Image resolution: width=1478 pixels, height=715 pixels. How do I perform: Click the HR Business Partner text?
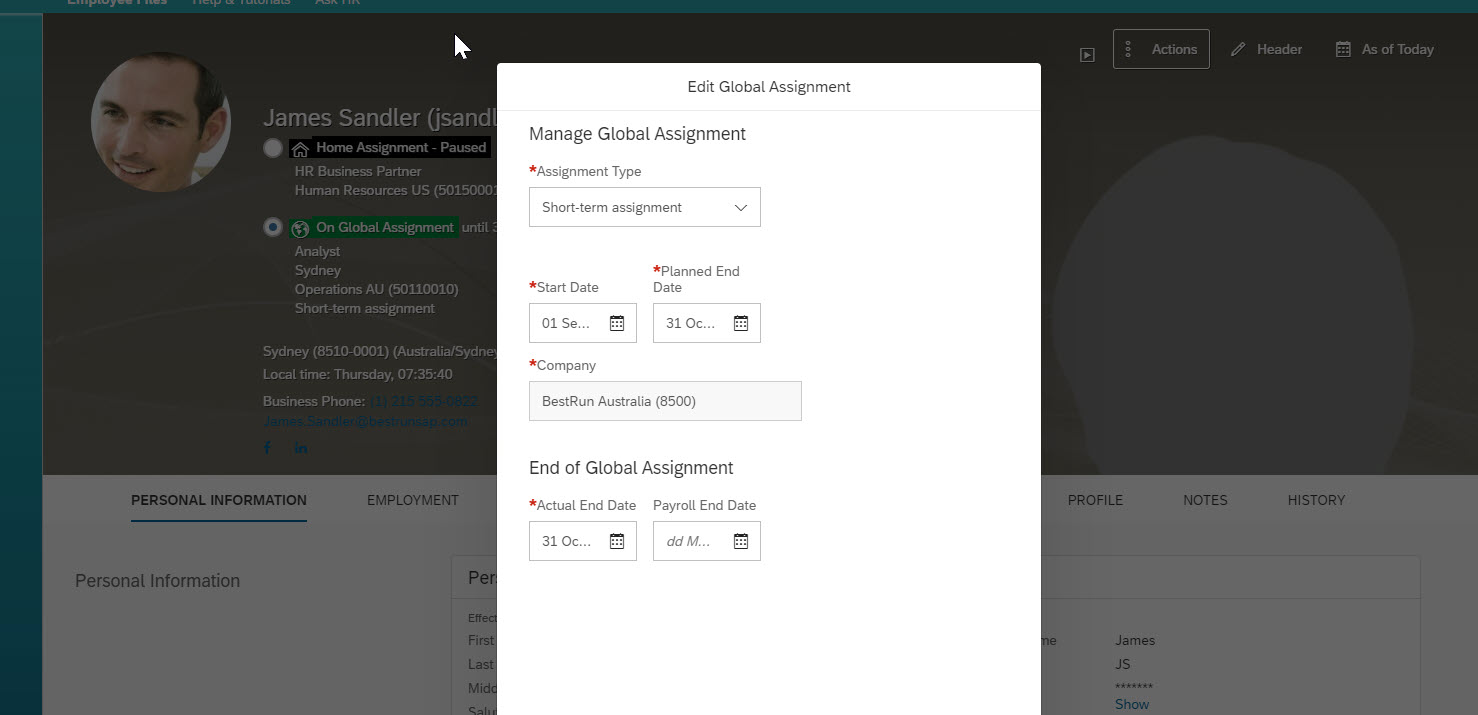point(358,171)
